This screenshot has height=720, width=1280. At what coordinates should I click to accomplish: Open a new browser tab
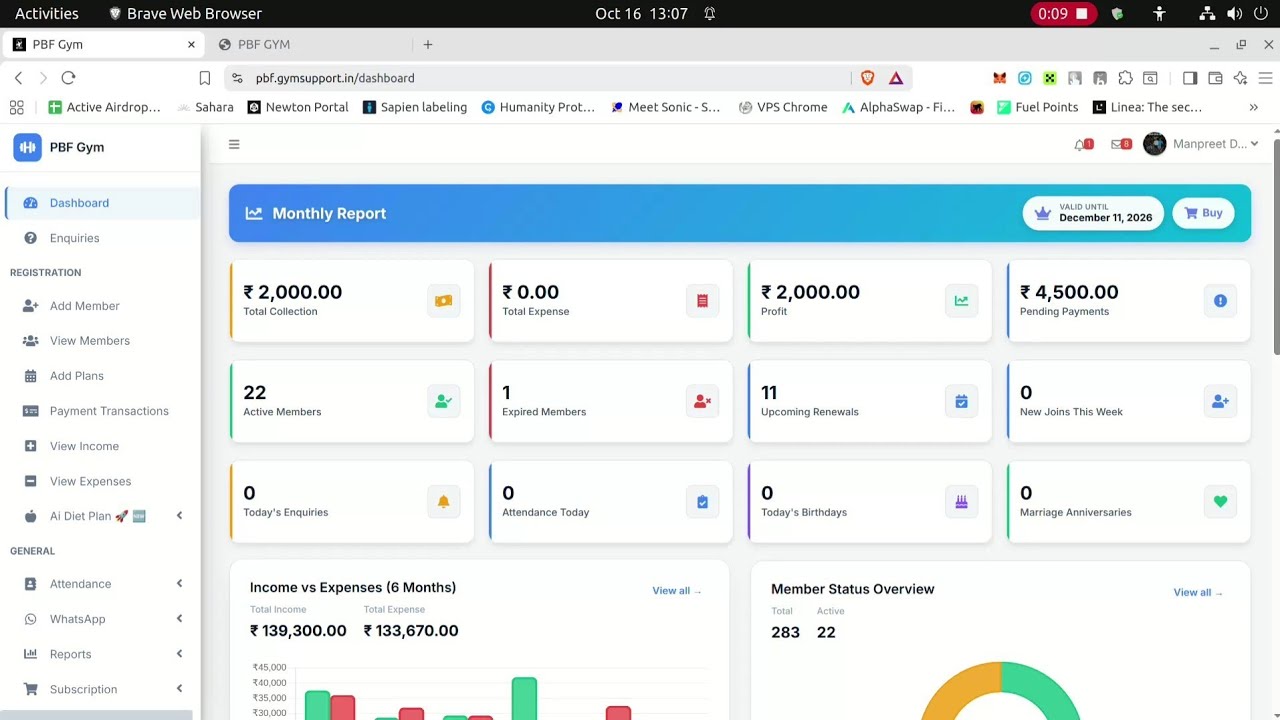pyautogui.click(x=428, y=44)
